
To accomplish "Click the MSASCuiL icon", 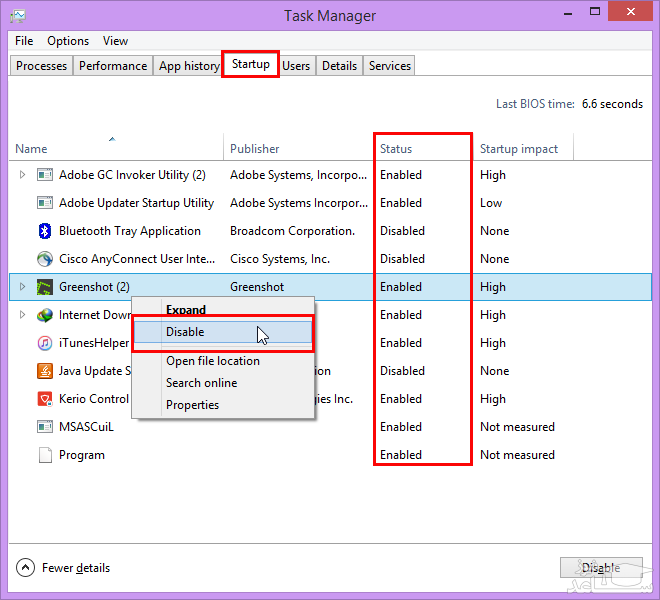I will 44,427.
